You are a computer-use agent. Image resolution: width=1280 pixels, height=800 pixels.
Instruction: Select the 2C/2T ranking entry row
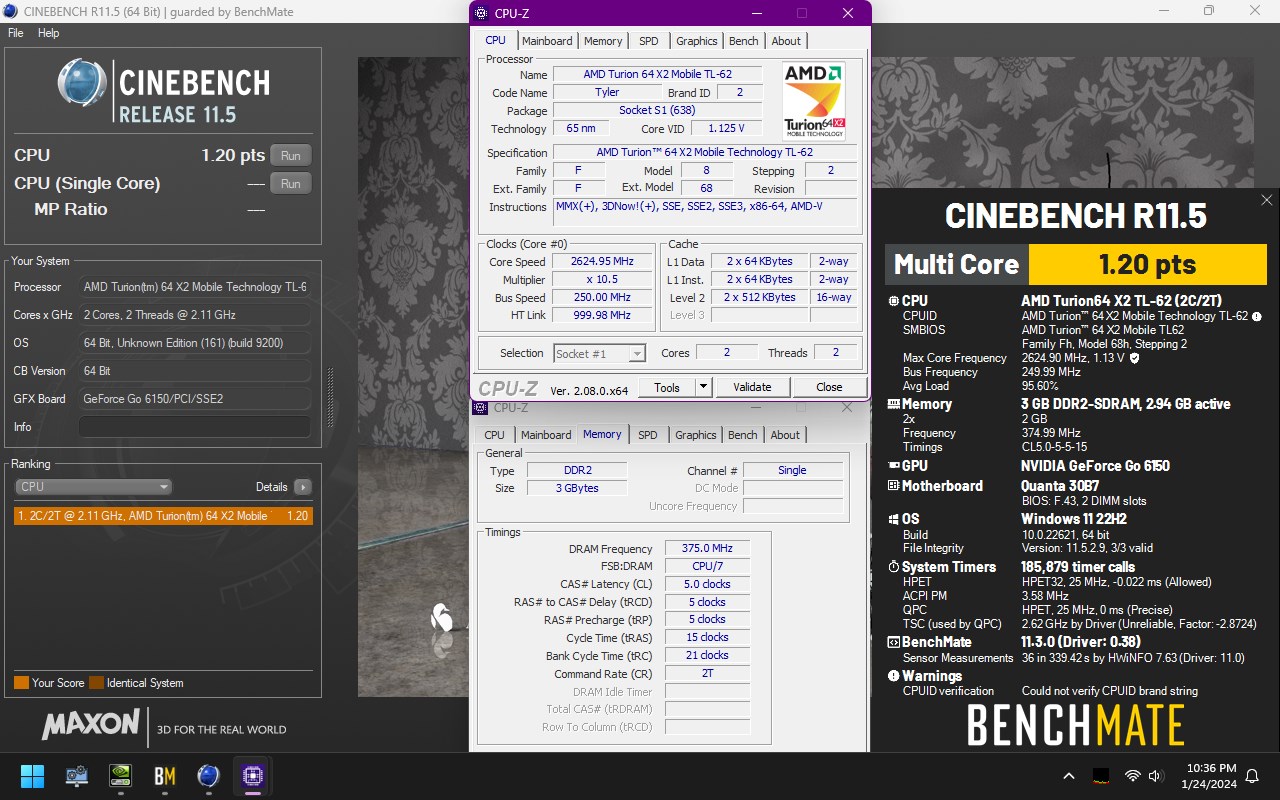pos(163,516)
